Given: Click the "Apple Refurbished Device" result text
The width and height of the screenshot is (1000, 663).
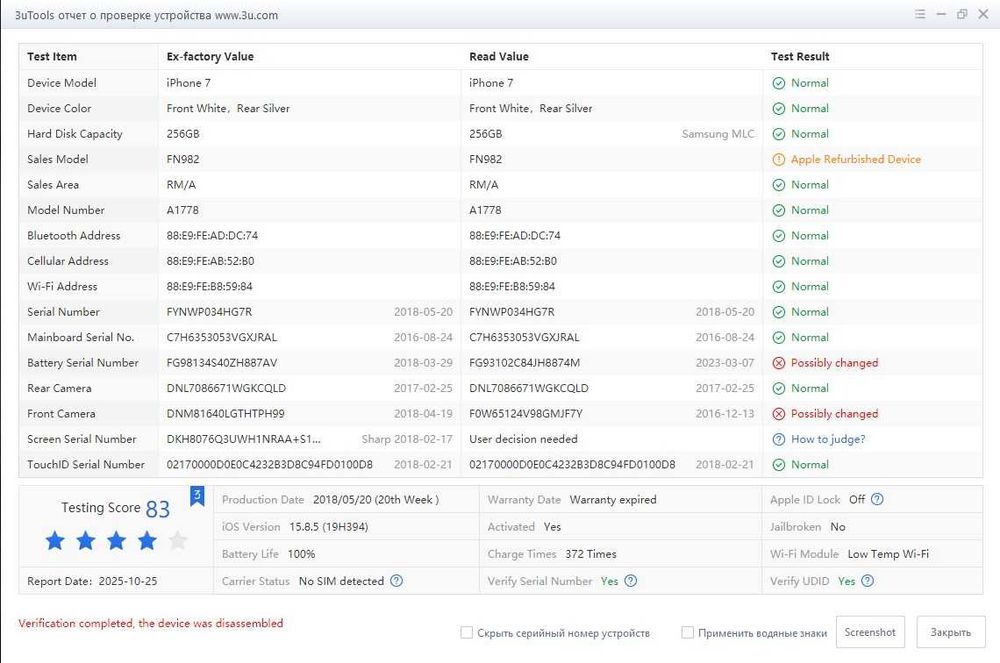Looking at the screenshot, I should tap(855, 159).
